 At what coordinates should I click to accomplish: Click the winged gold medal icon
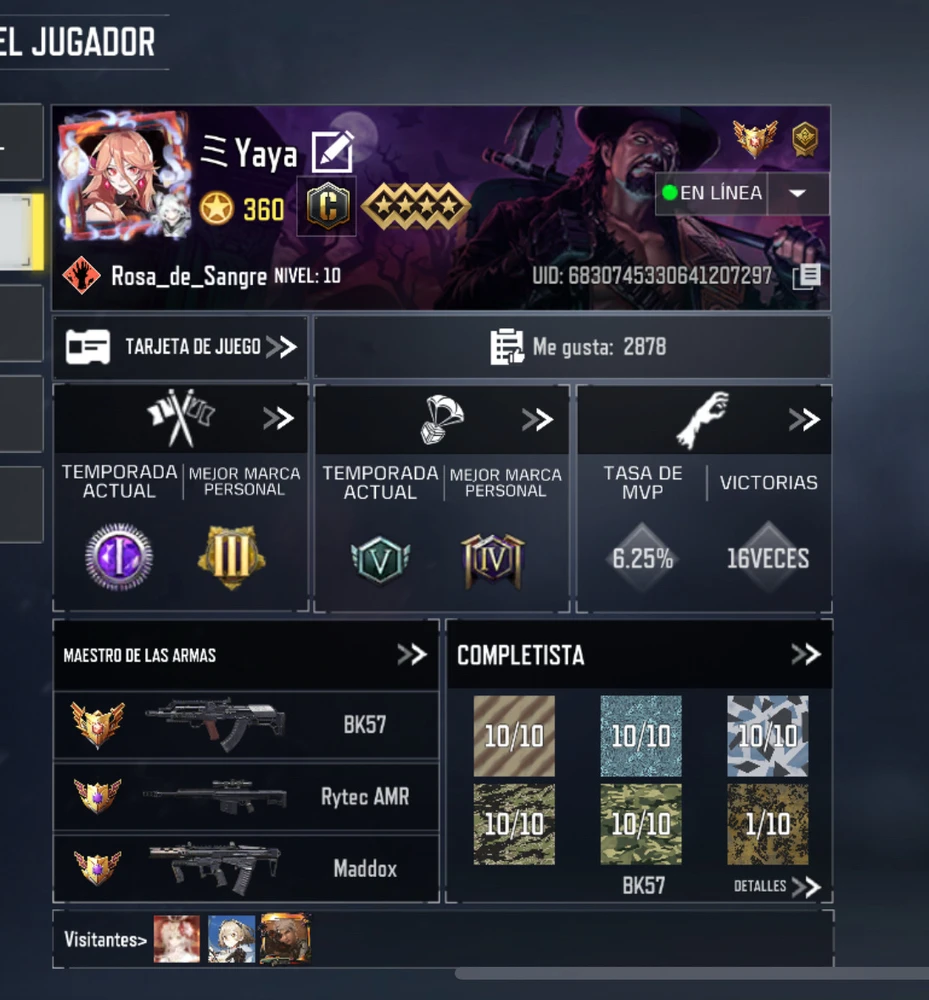[x=755, y=138]
